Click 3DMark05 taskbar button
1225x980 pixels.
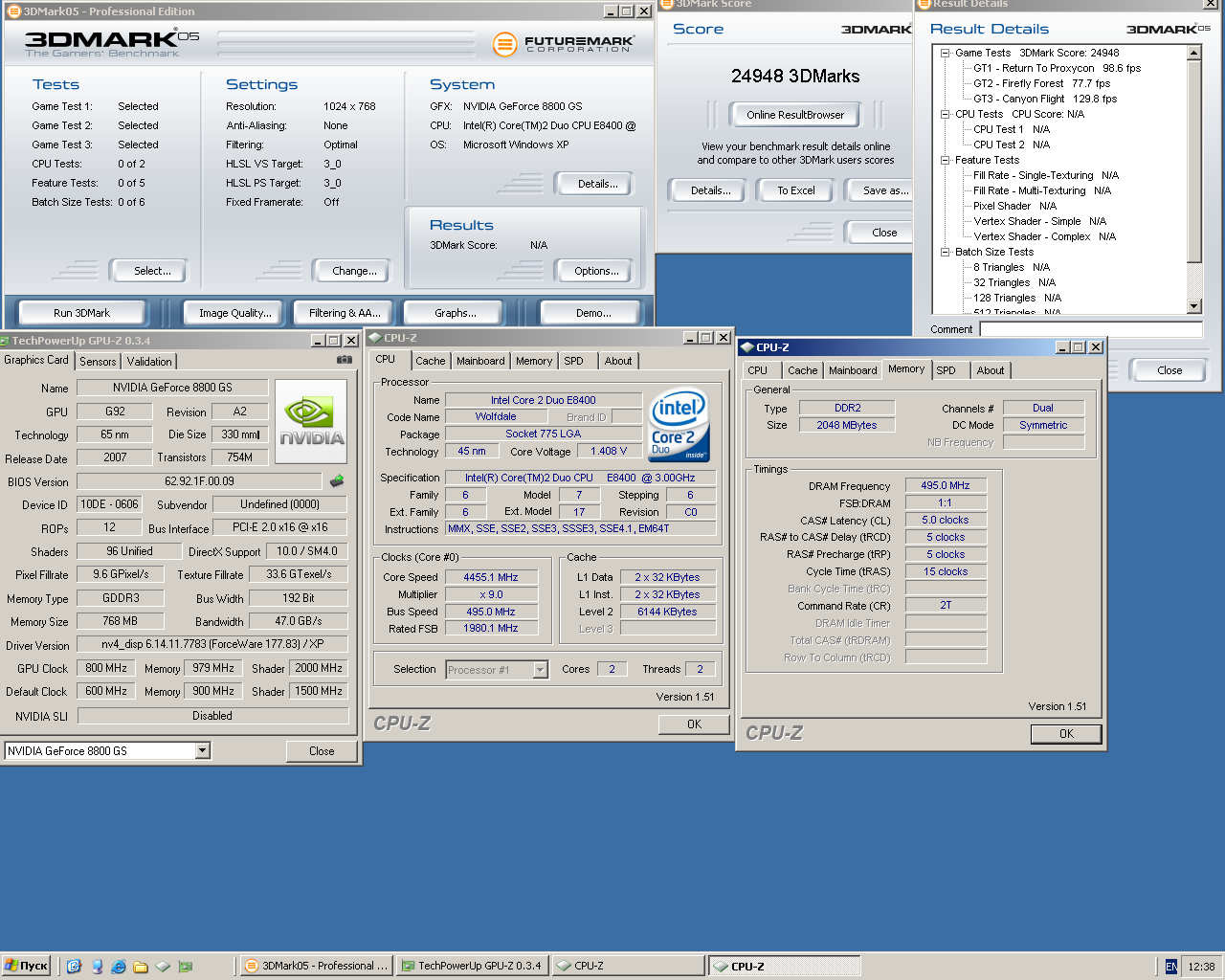pyautogui.click(x=316, y=967)
